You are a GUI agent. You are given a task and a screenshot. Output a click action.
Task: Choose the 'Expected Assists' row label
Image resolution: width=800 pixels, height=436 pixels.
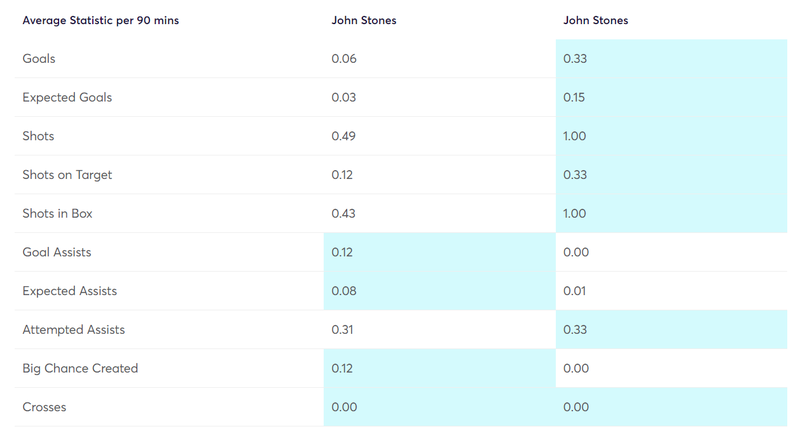click(x=69, y=291)
